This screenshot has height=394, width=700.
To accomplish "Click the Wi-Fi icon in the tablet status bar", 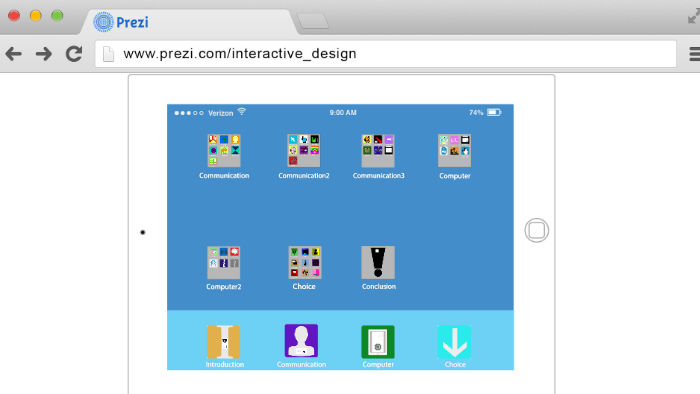I will [x=242, y=112].
